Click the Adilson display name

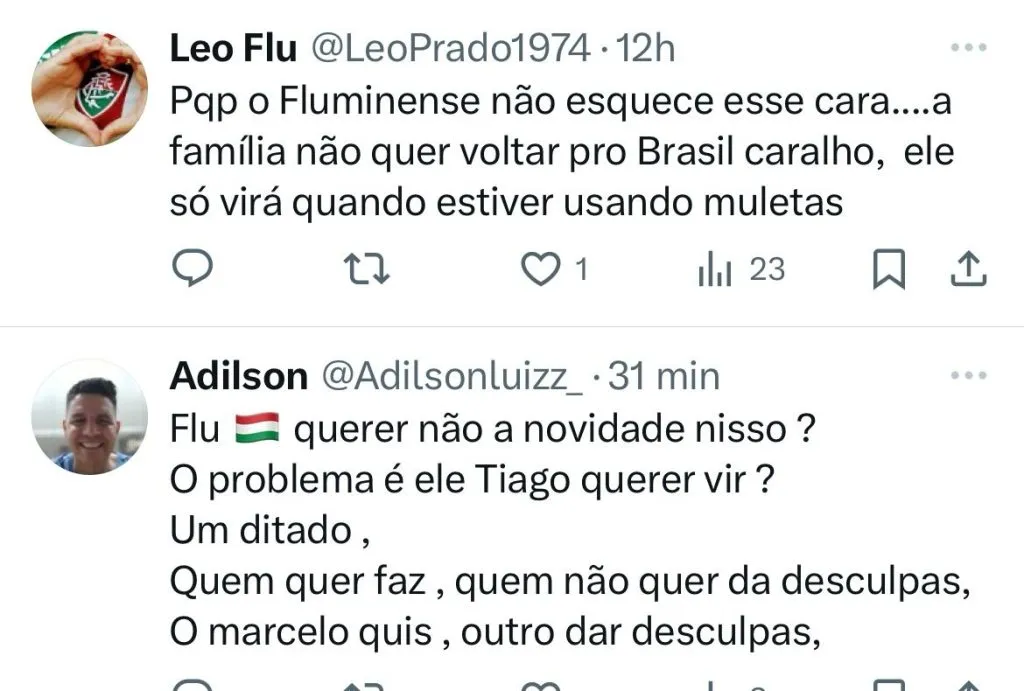(239, 376)
